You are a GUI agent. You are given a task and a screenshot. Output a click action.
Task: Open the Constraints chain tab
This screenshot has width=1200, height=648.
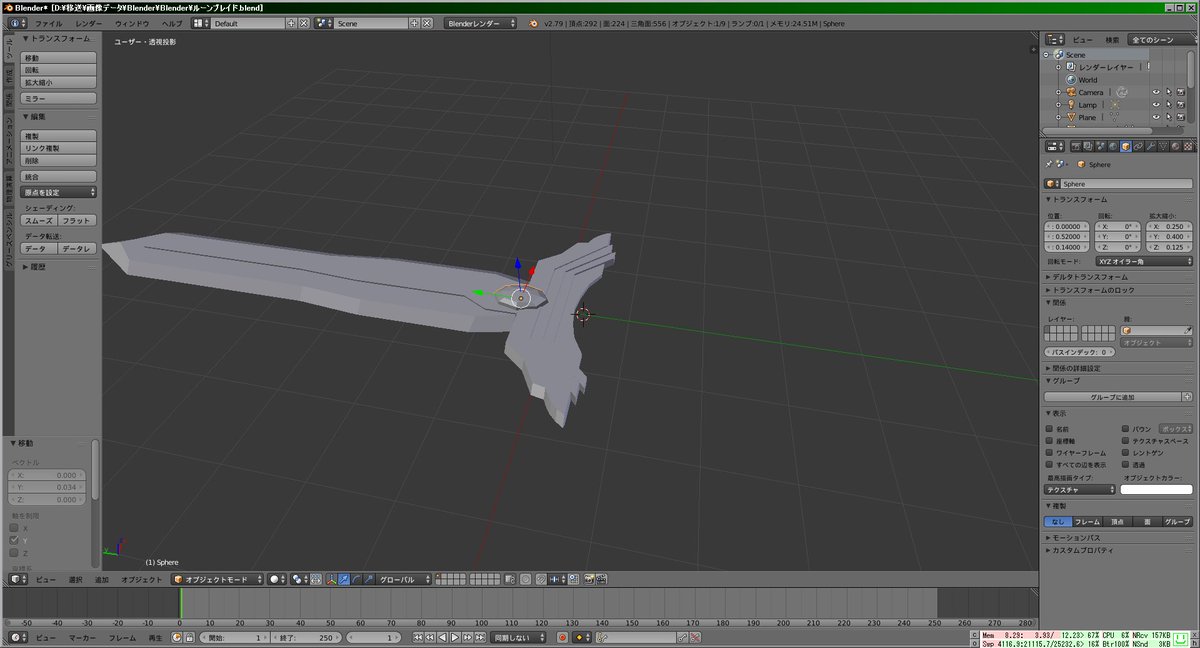(1138, 146)
